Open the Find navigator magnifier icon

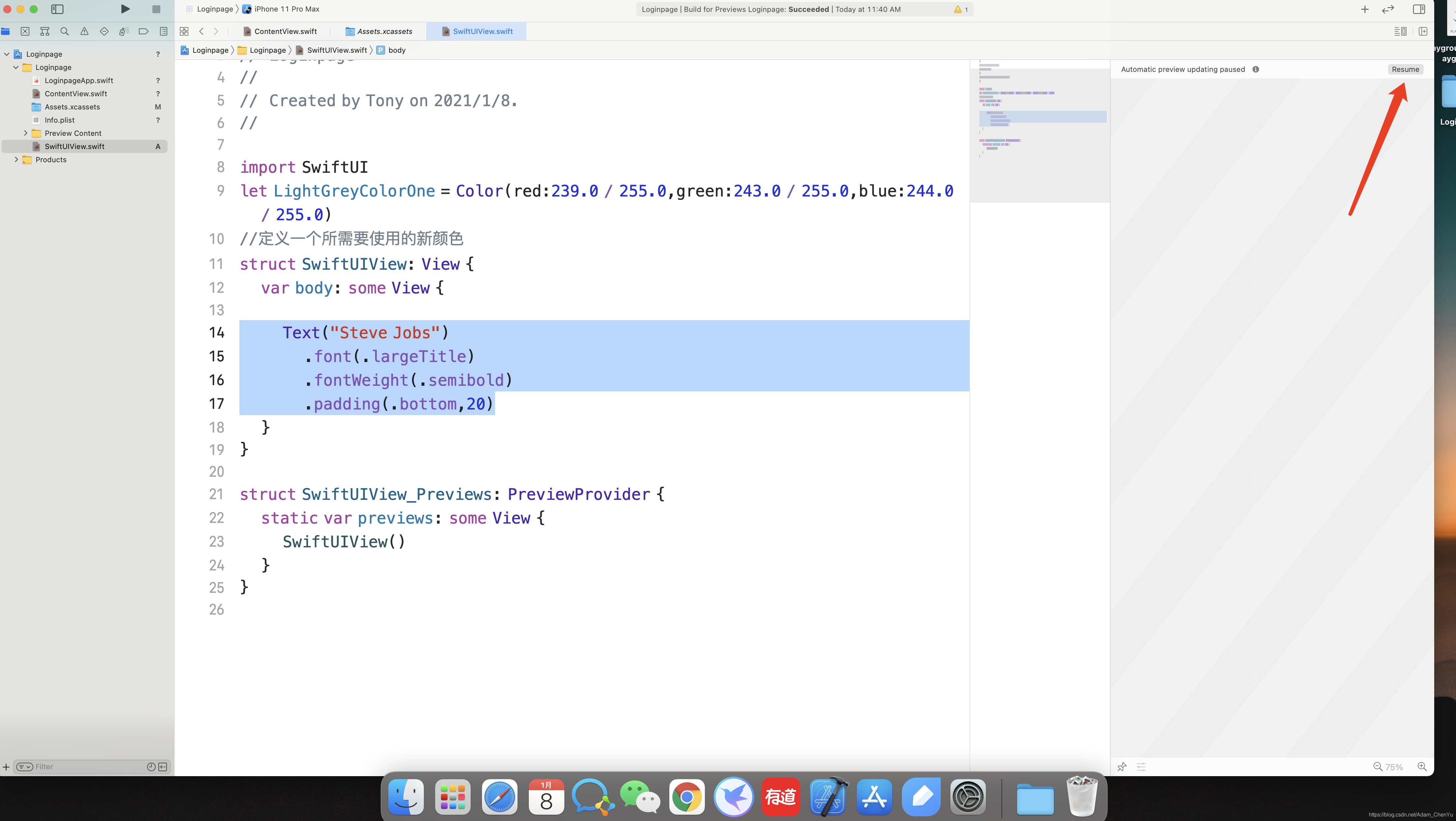tap(64, 31)
